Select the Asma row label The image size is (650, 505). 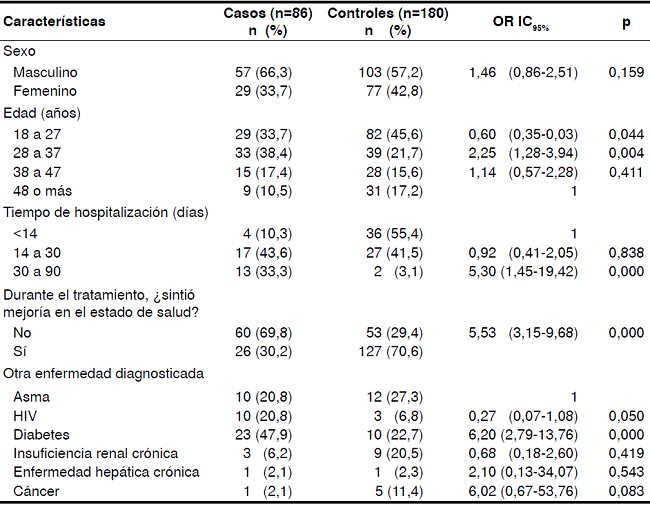31,396
